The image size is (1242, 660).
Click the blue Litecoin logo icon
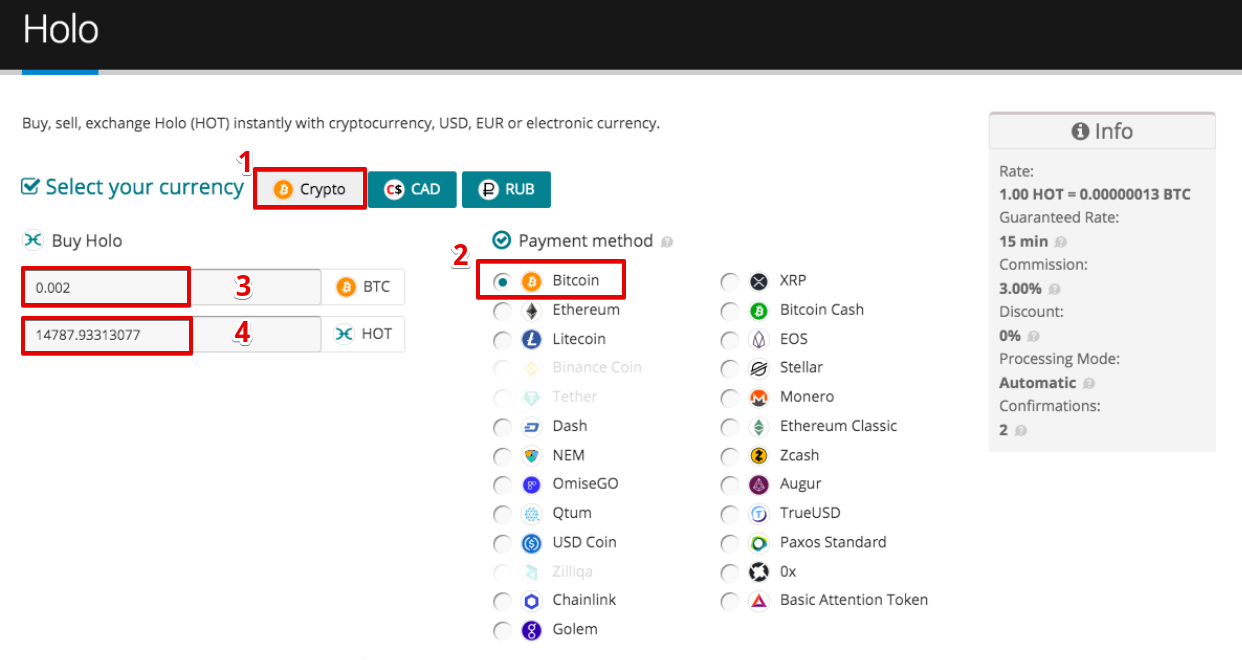531,340
